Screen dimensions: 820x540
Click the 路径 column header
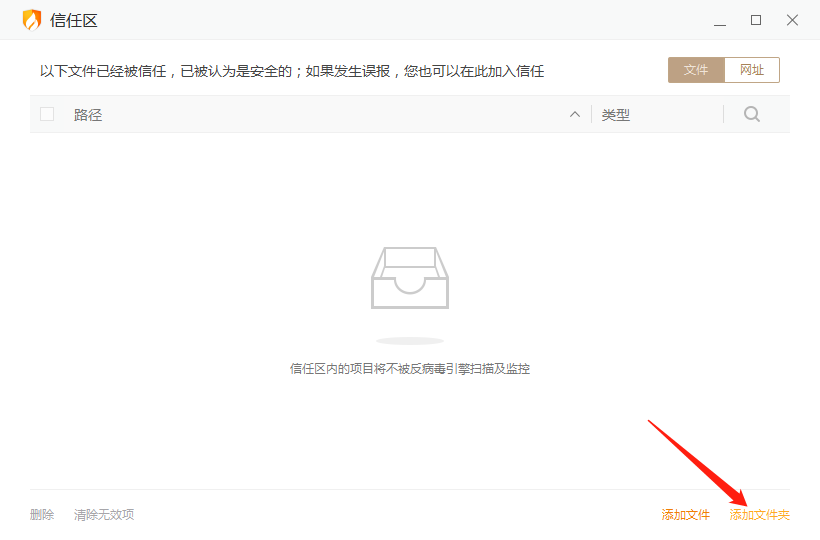pyautogui.click(x=88, y=115)
